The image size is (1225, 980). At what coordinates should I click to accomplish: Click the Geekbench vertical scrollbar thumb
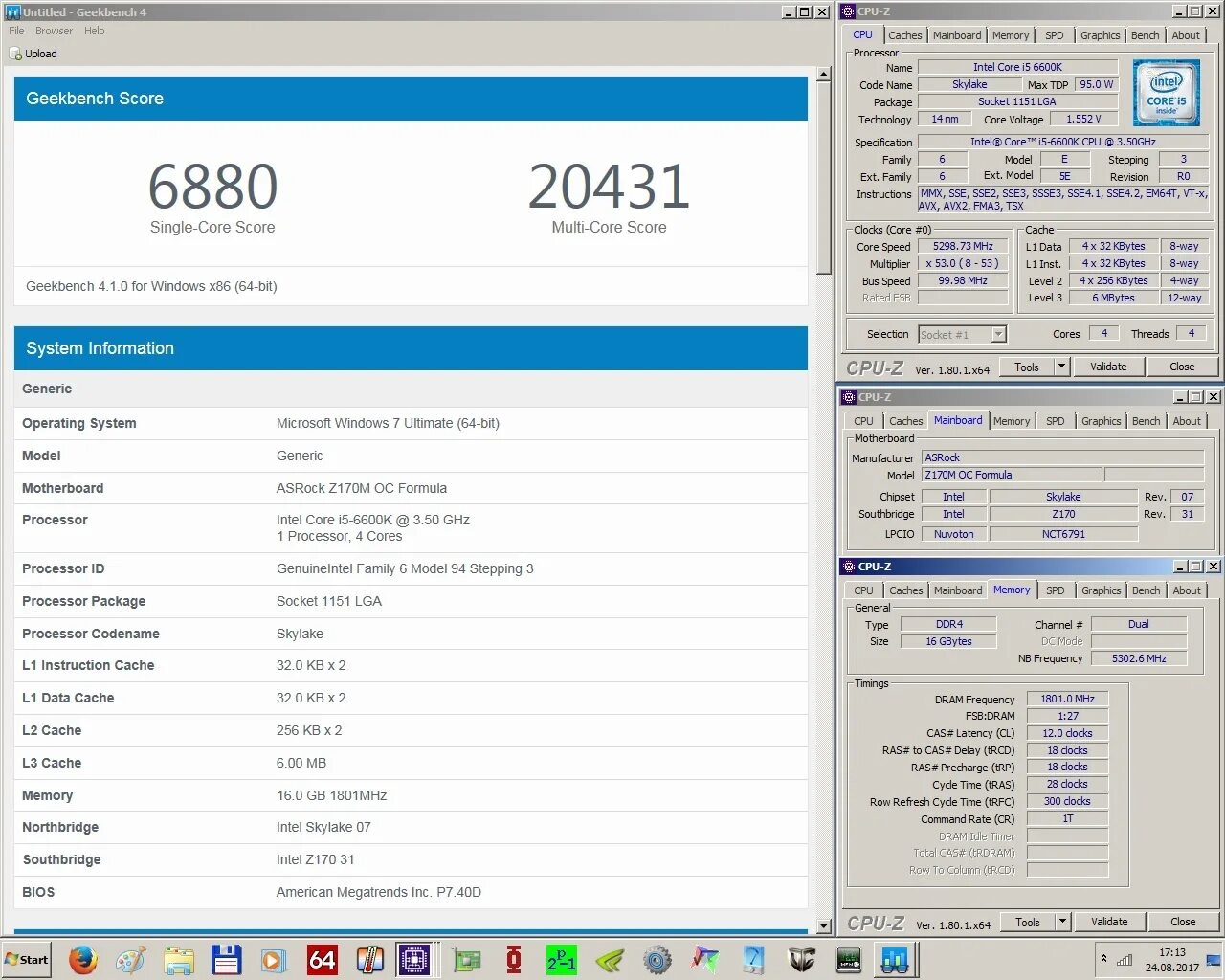824,179
